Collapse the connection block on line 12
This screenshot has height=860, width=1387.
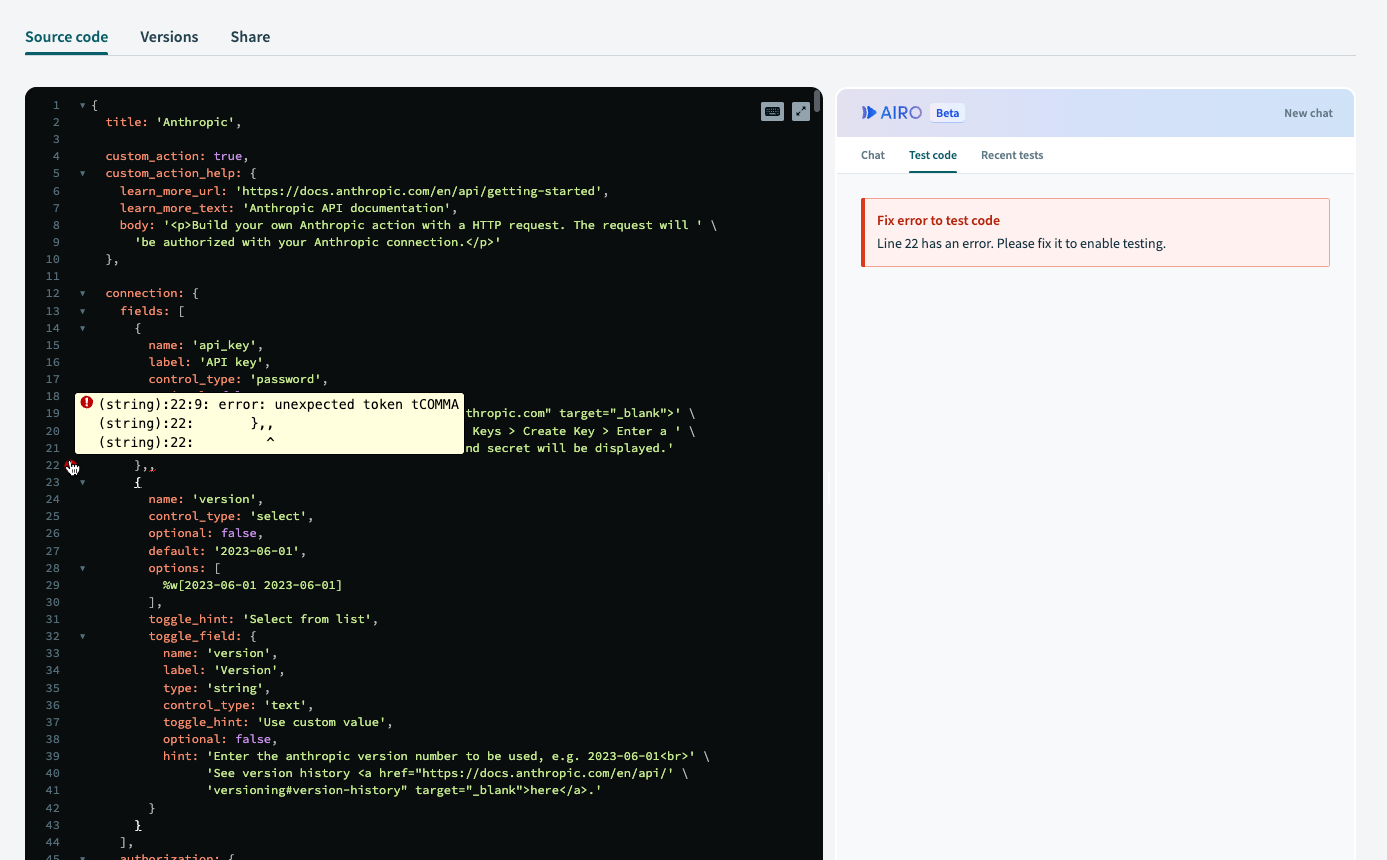[x=83, y=294]
